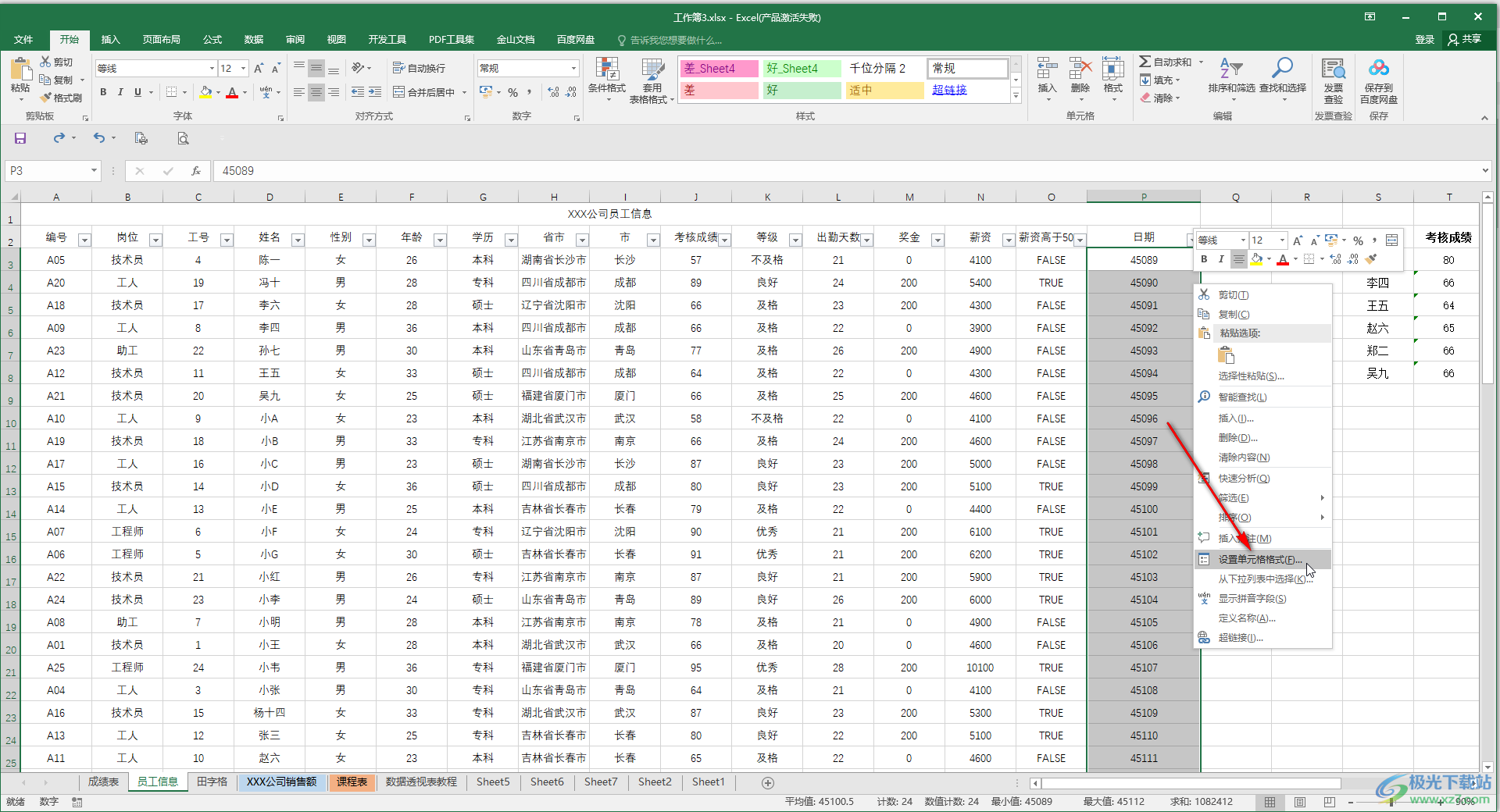Click the Paste icon in the ribbon clipboard group
The width and height of the screenshot is (1500, 812).
pyautogui.click(x=20, y=70)
